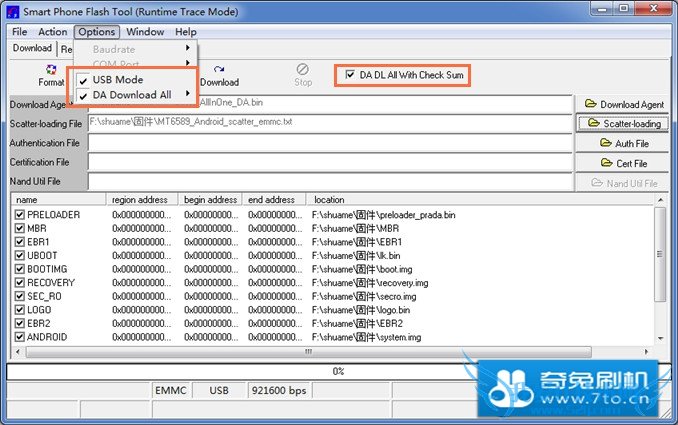
Task: Uncheck the BOOTIMG partition checkbox
Action: point(19,269)
